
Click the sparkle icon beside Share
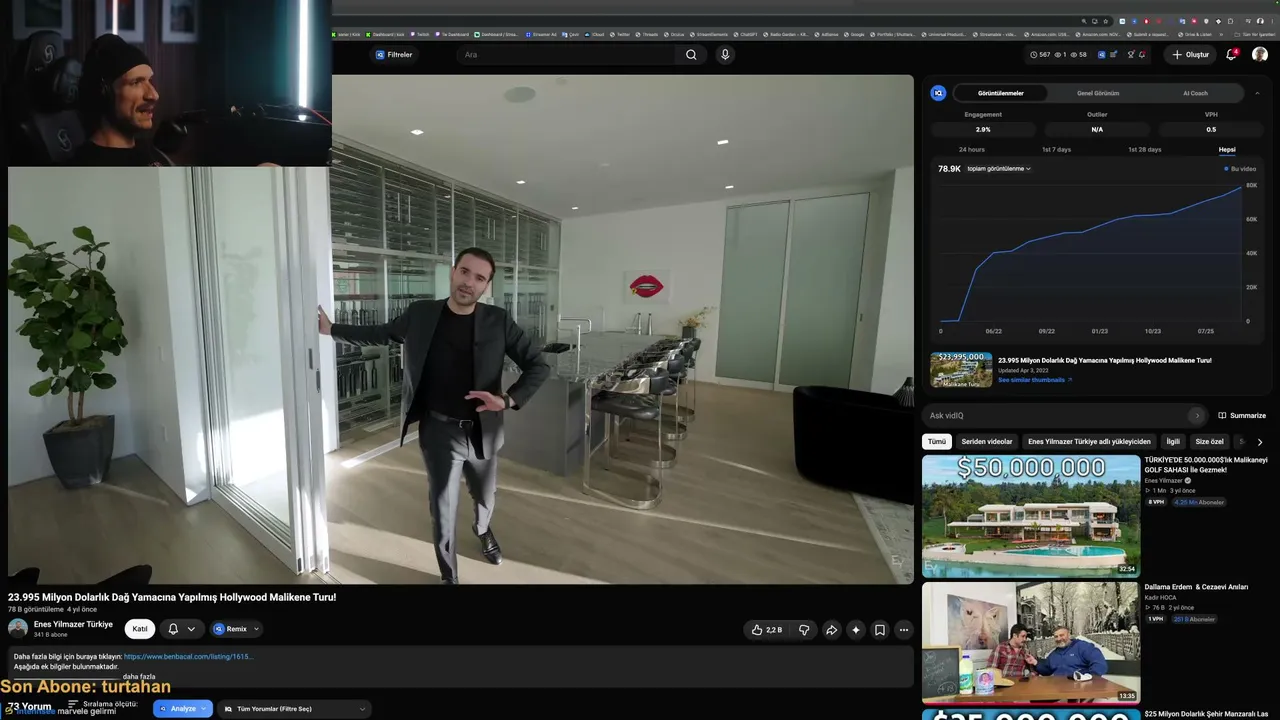click(856, 630)
